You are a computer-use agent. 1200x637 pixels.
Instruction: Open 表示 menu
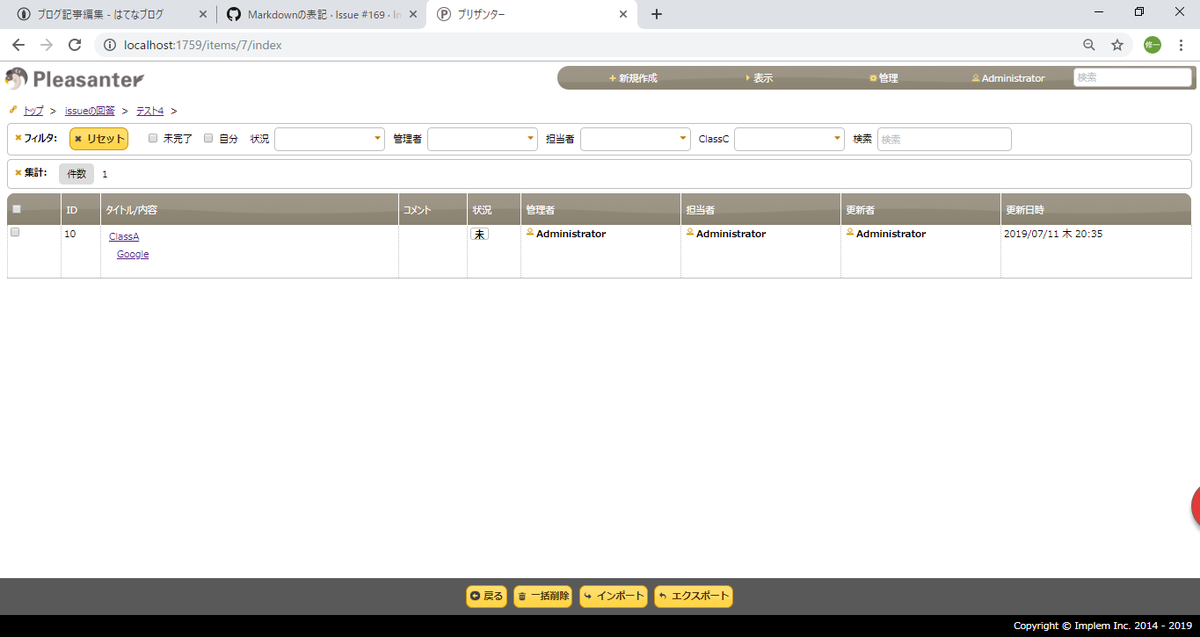759,78
